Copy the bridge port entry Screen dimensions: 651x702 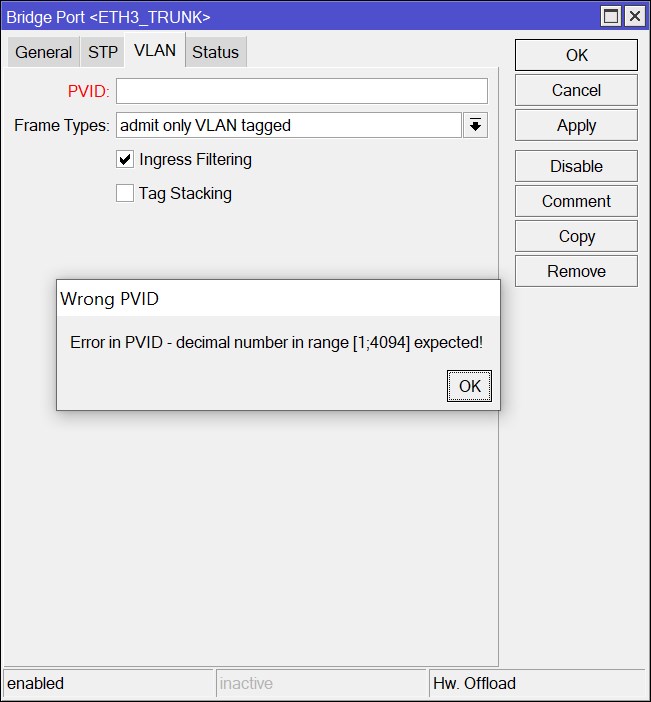576,236
